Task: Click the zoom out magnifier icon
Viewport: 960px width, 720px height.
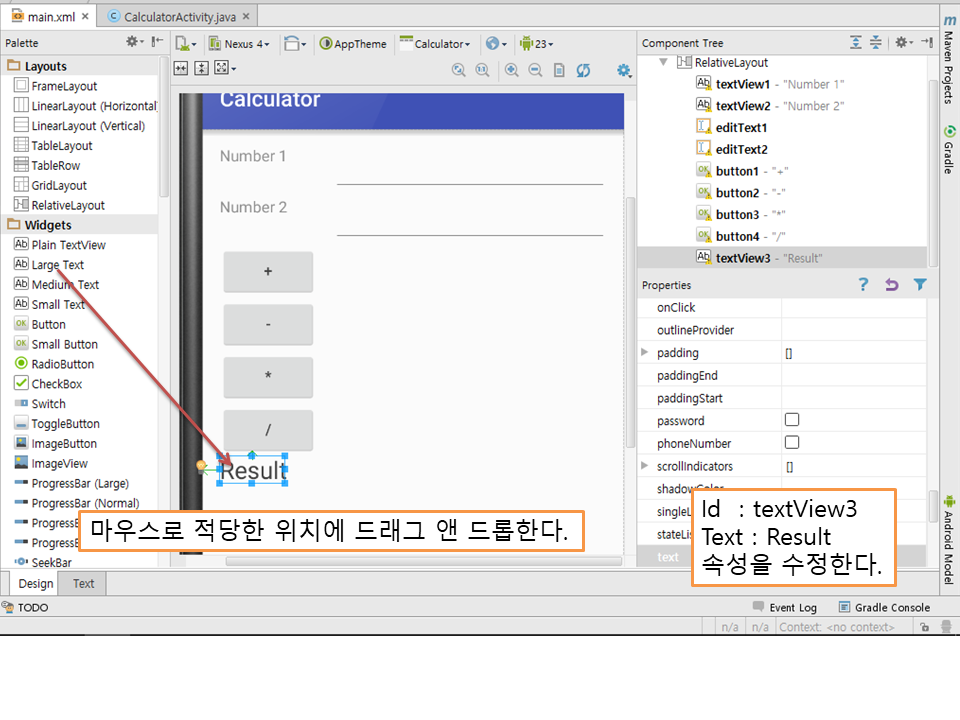Action: (535, 69)
